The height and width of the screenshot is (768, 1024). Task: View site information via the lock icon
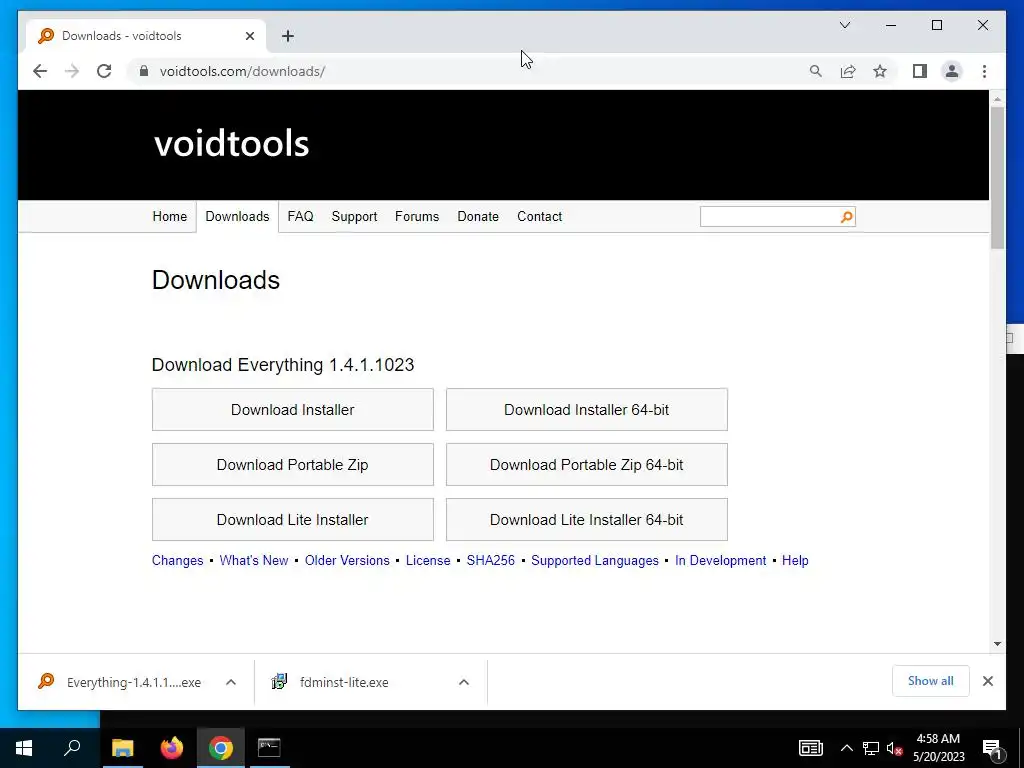tap(144, 71)
